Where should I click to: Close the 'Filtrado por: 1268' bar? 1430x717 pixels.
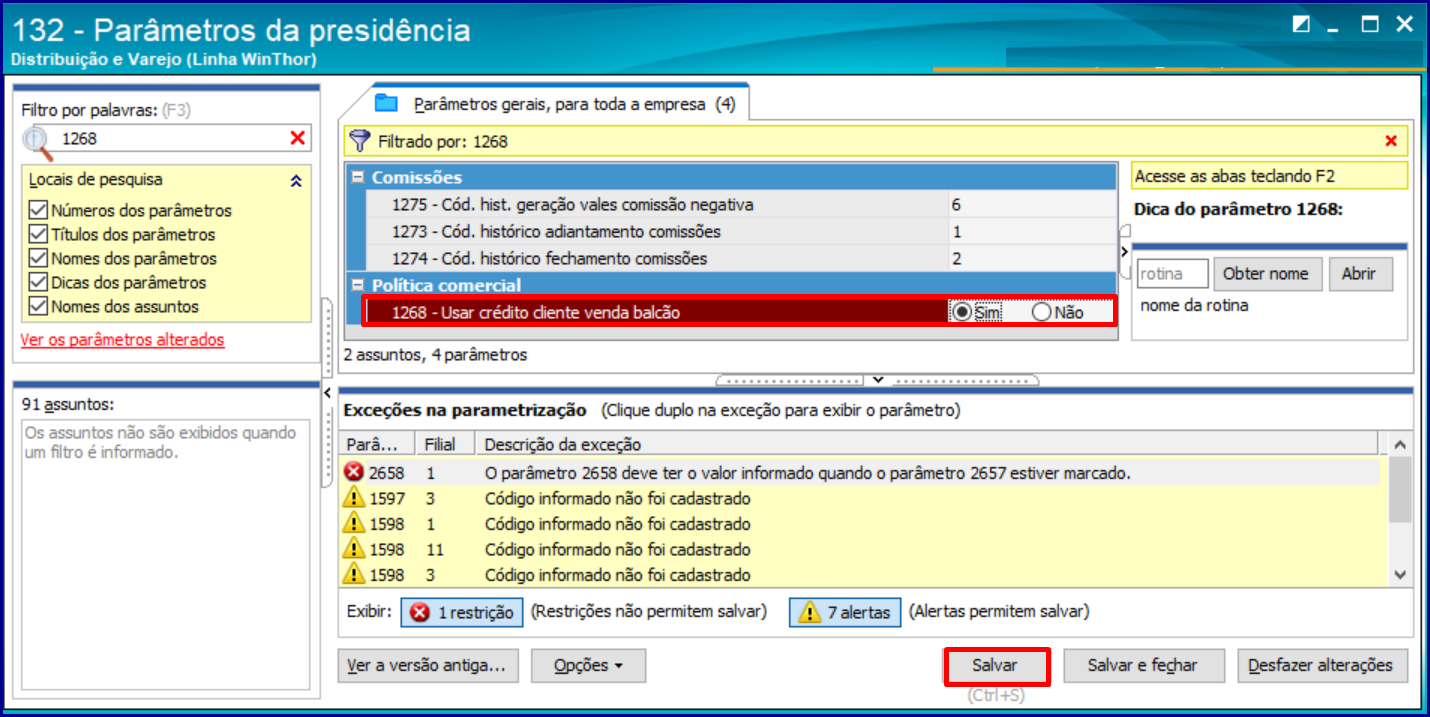[1390, 141]
